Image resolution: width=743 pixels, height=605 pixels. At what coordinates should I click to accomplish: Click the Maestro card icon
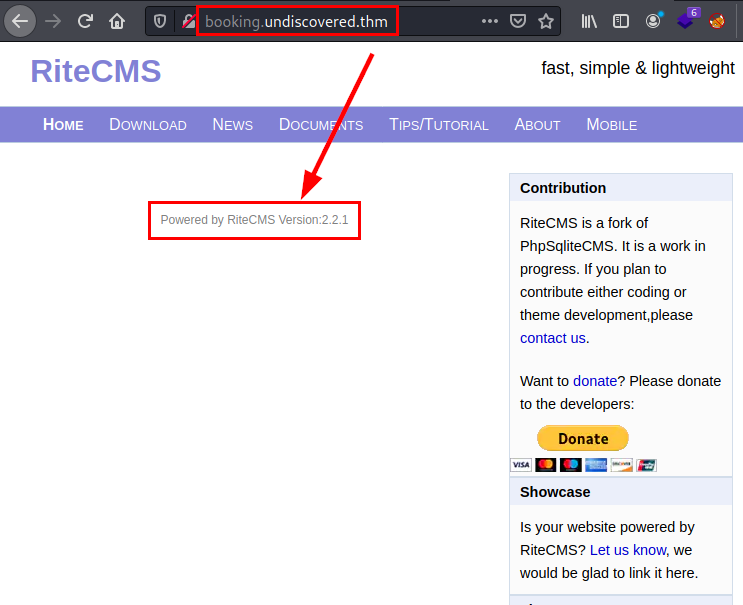click(571, 465)
